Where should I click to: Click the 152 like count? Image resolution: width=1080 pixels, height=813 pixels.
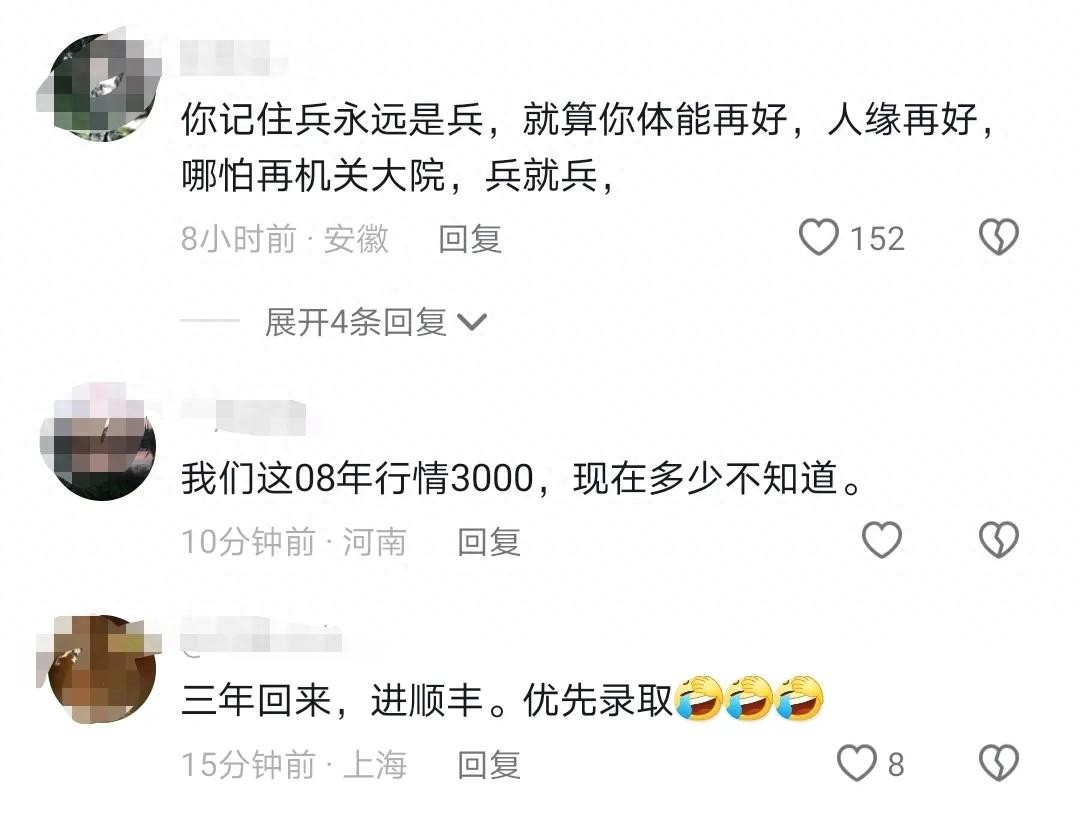click(877, 239)
